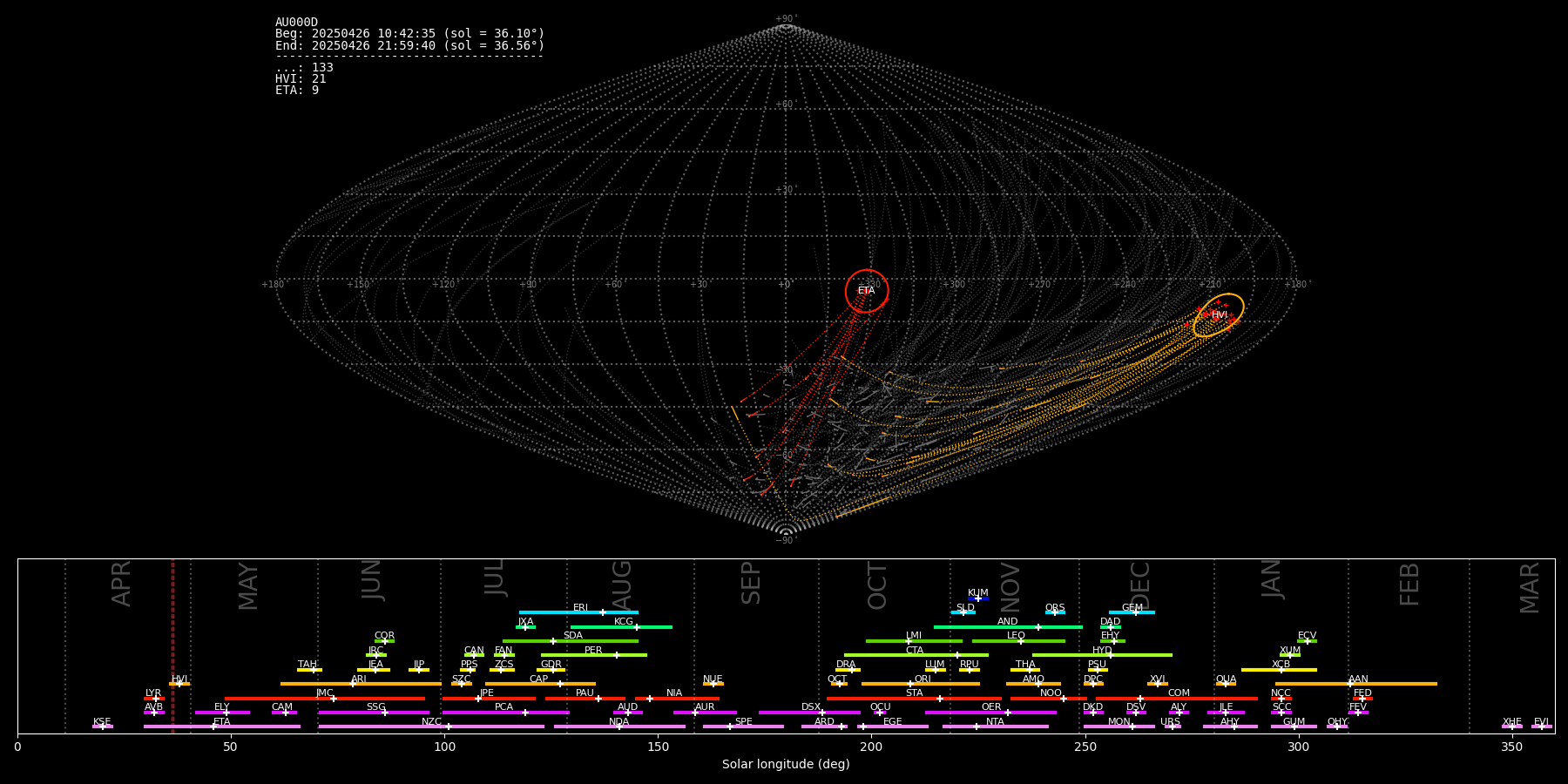Viewport: 1568px width, 784px height.
Task: Click the XHE shower label in timeline
Action: point(1512,722)
